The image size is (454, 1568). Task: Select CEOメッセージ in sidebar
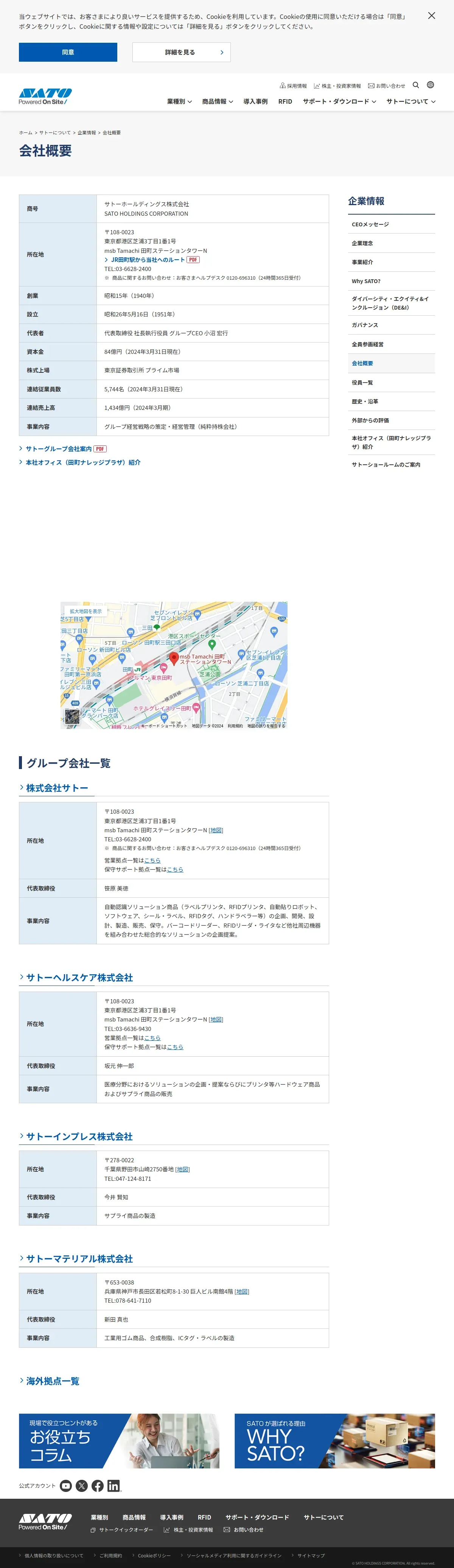(391, 224)
